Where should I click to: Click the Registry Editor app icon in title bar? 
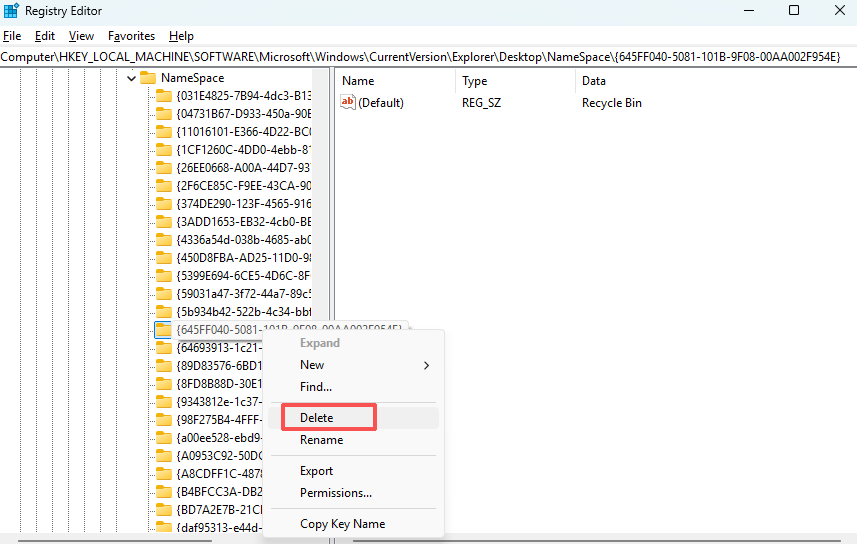(x=12, y=11)
